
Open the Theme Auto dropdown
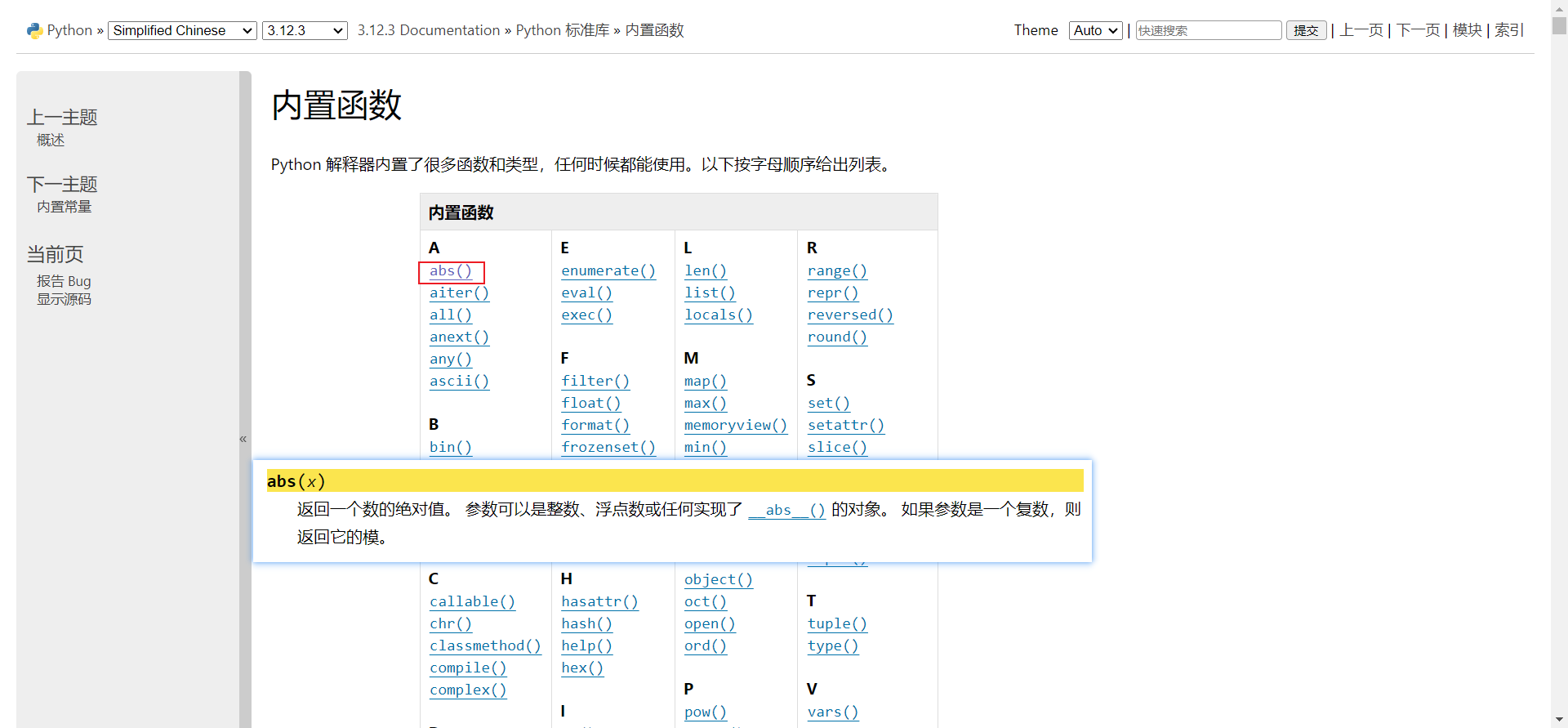pyautogui.click(x=1096, y=30)
